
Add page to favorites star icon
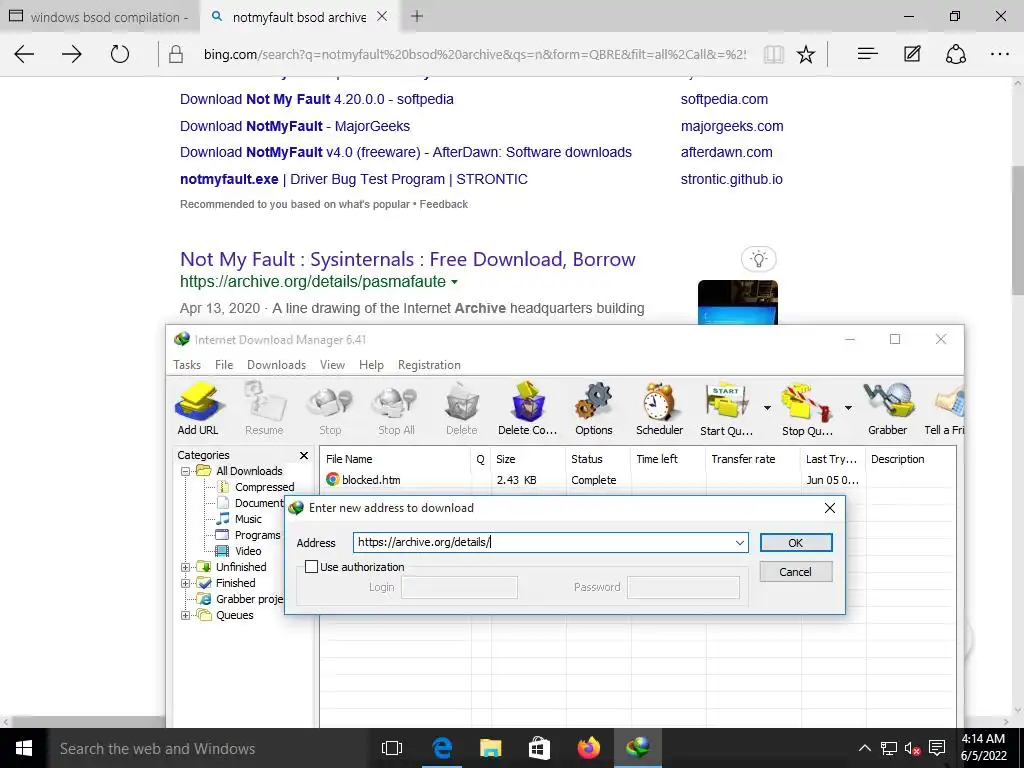click(x=806, y=54)
